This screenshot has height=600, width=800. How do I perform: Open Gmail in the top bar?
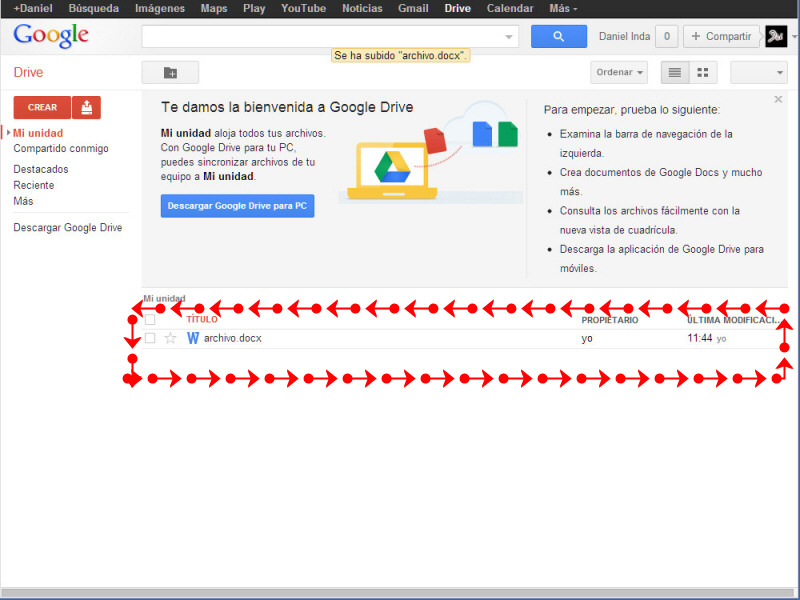(x=413, y=9)
